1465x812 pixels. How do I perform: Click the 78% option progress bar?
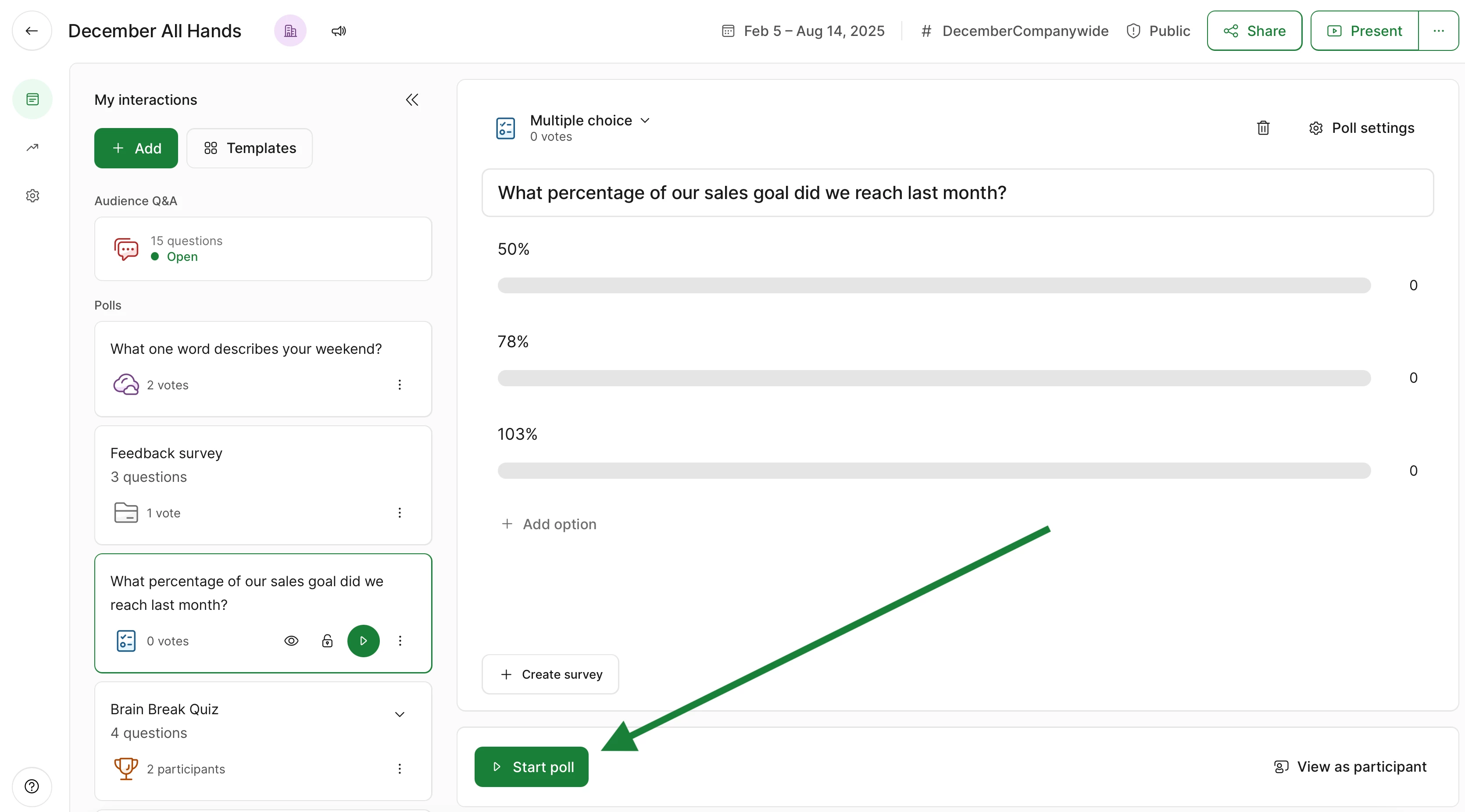coord(934,378)
